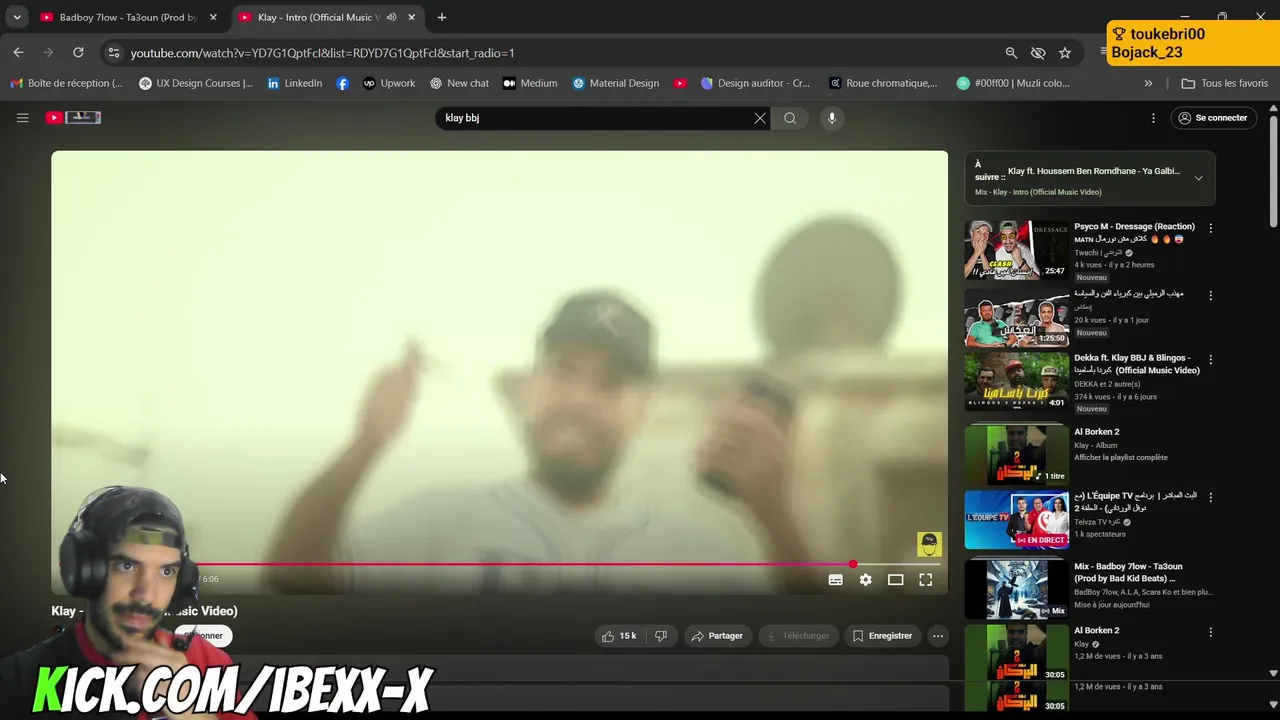Viewport: 1280px width, 720px height.
Task: Close the Klay - Intro tab
Action: (411, 17)
